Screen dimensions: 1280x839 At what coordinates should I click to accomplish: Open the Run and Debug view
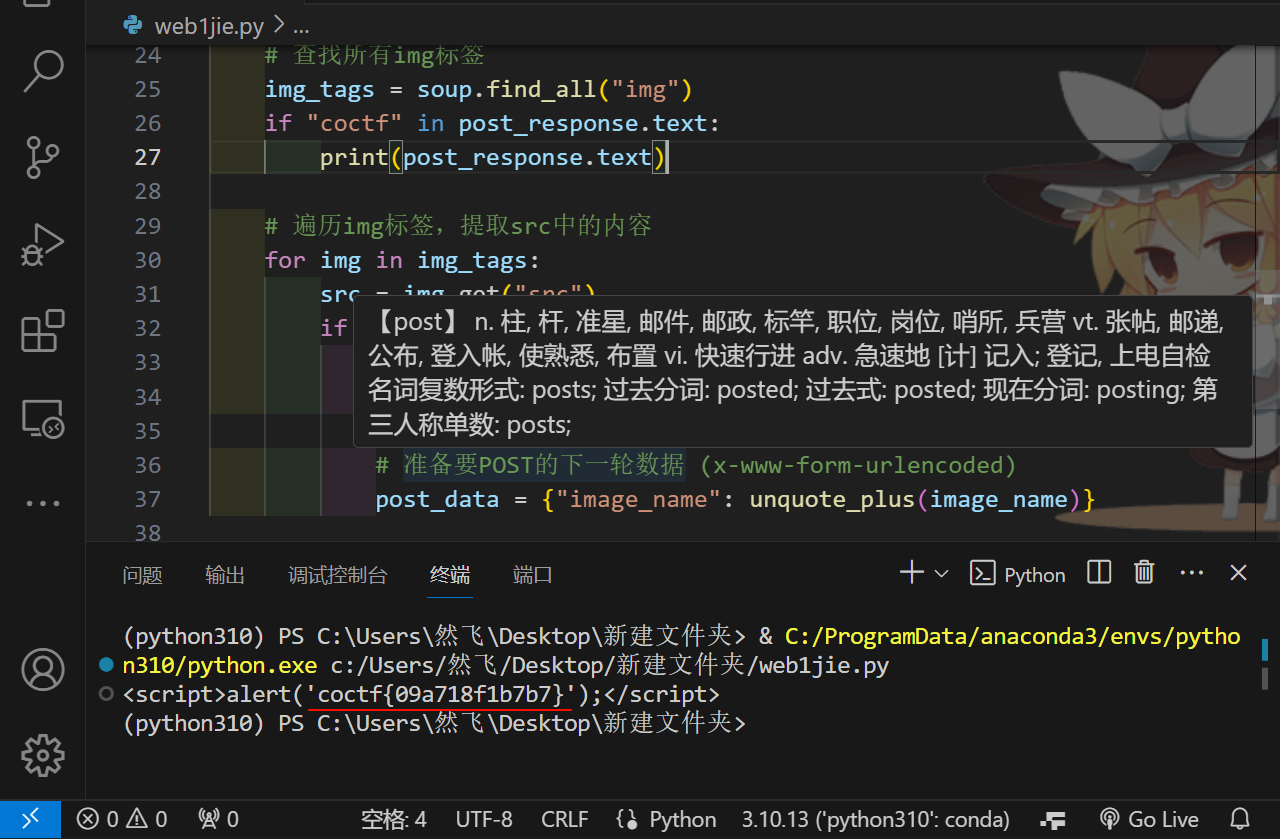[42, 244]
